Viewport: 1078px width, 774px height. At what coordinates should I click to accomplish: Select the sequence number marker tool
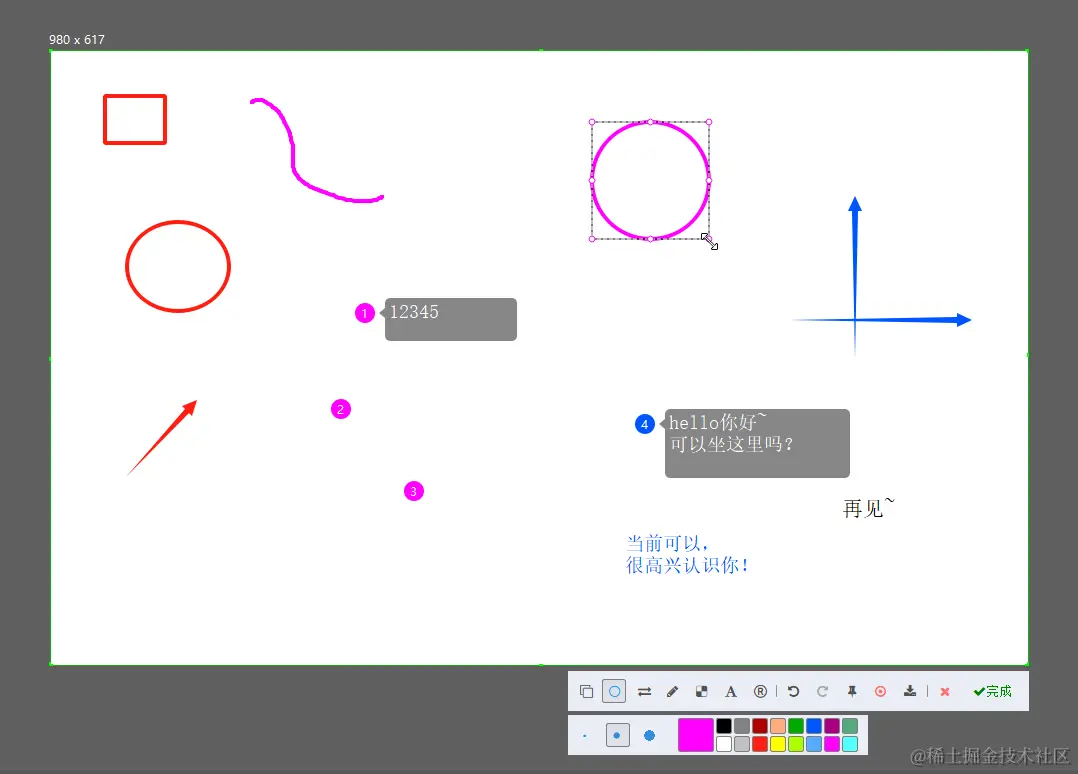click(760, 691)
